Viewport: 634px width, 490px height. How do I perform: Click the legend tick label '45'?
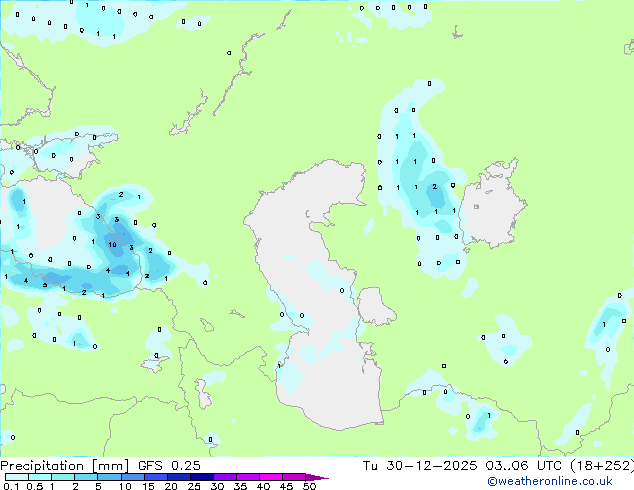point(286,486)
